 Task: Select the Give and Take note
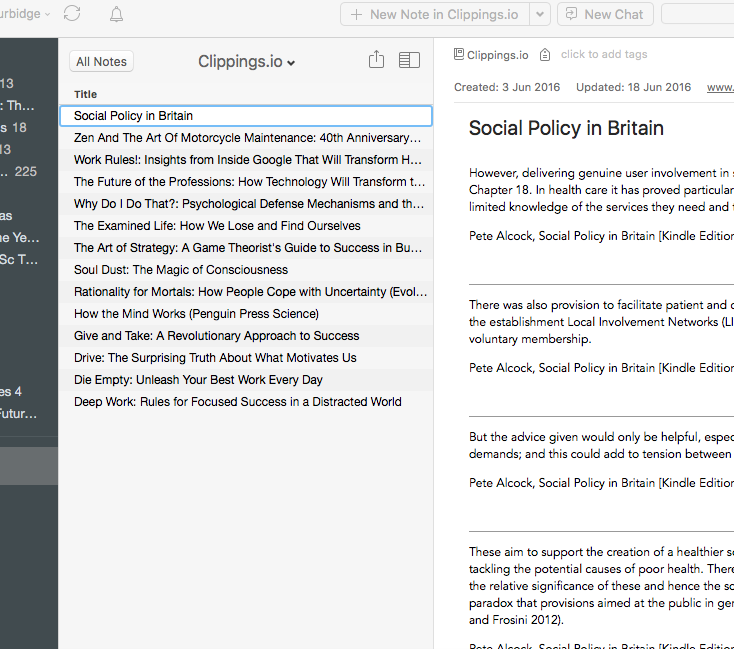[216, 336]
